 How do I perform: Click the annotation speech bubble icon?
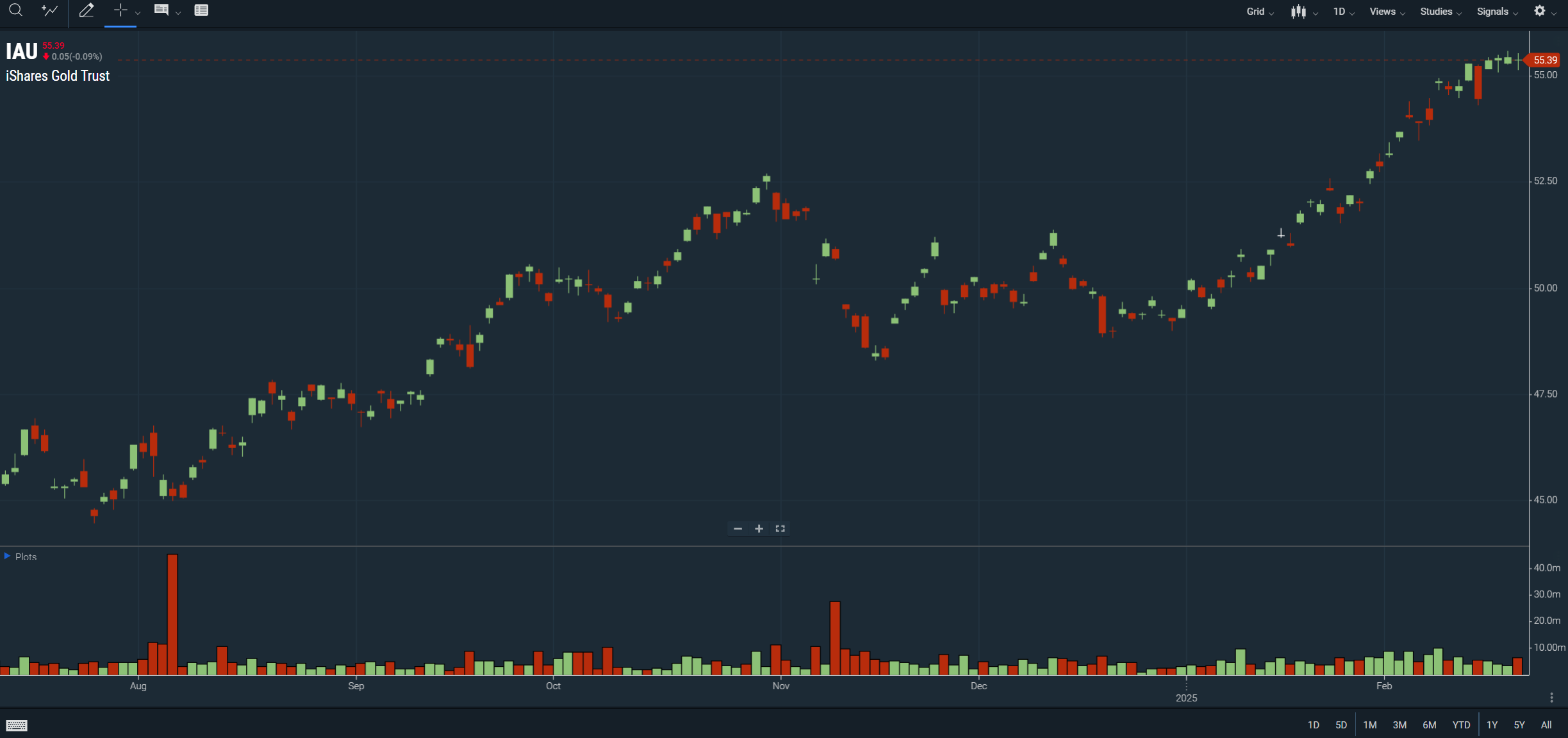click(x=161, y=10)
